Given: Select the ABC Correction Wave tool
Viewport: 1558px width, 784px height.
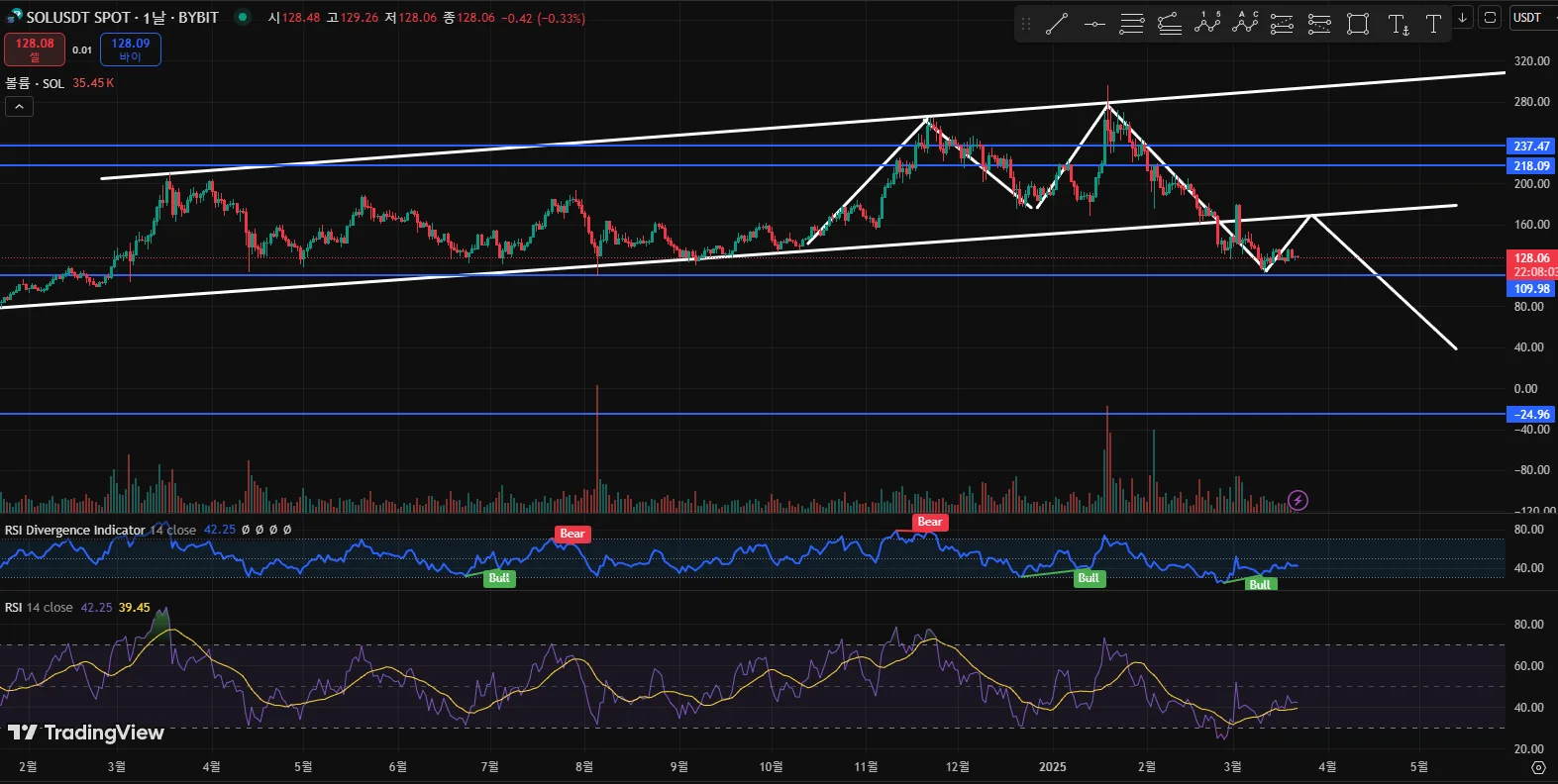Looking at the screenshot, I should point(1245,24).
